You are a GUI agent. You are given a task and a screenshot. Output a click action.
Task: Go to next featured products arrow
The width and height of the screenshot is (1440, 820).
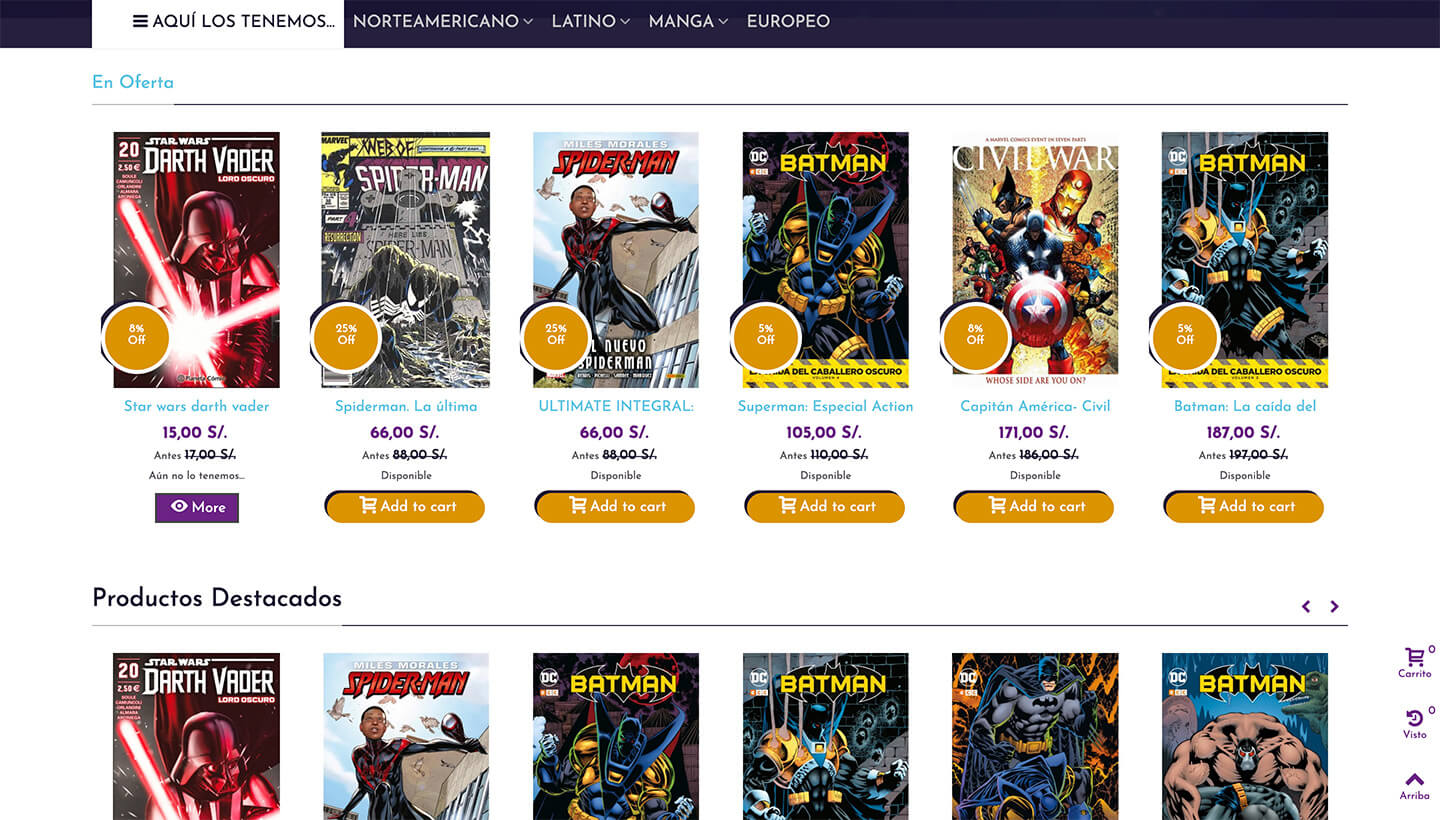pyautogui.click(x=1334, y=607)
